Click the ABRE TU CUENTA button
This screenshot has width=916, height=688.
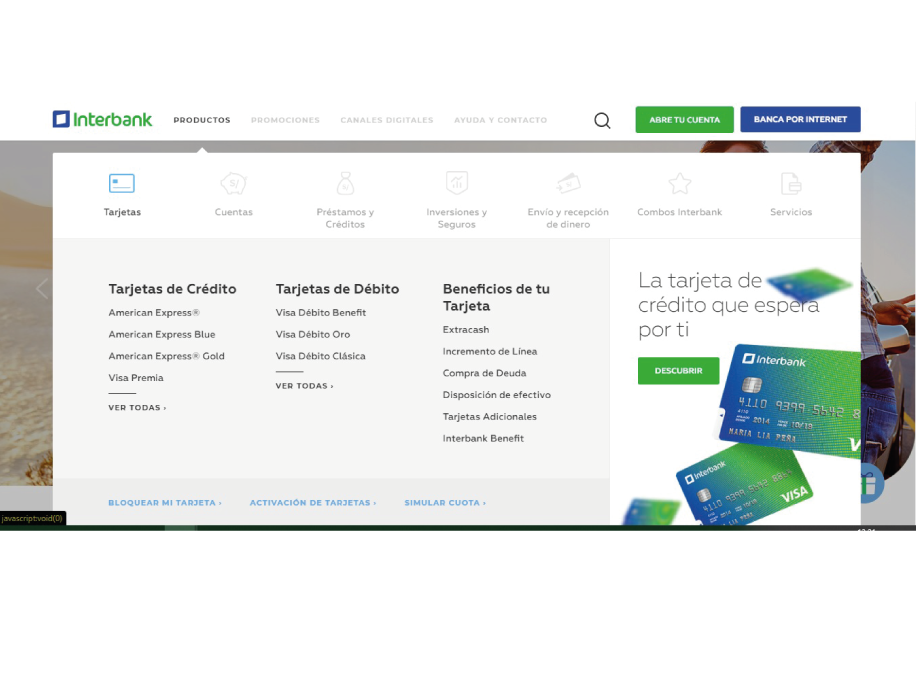tap(684, 119)
